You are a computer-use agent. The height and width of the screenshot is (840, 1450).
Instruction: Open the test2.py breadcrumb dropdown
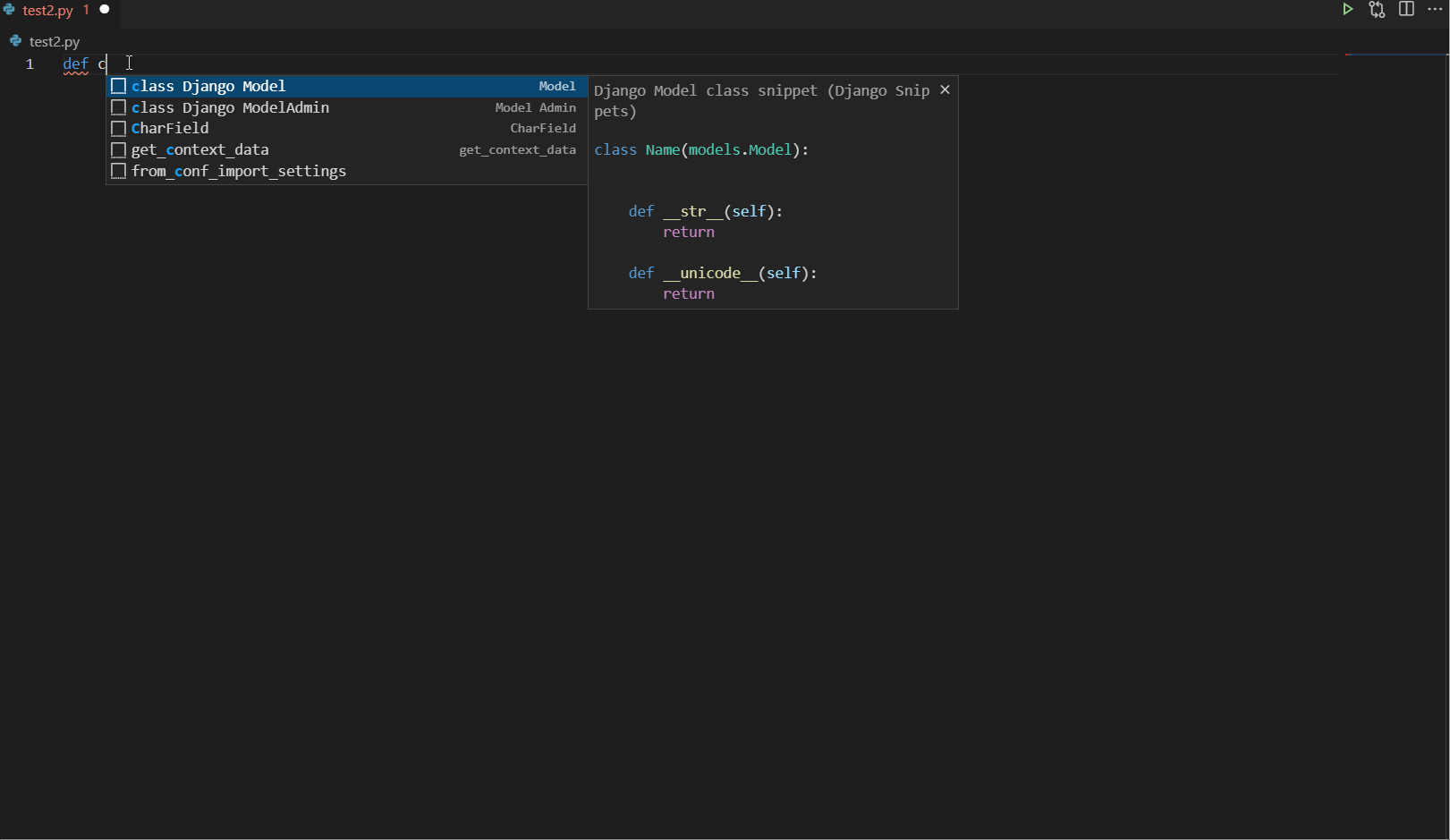[x=54, y=41]
